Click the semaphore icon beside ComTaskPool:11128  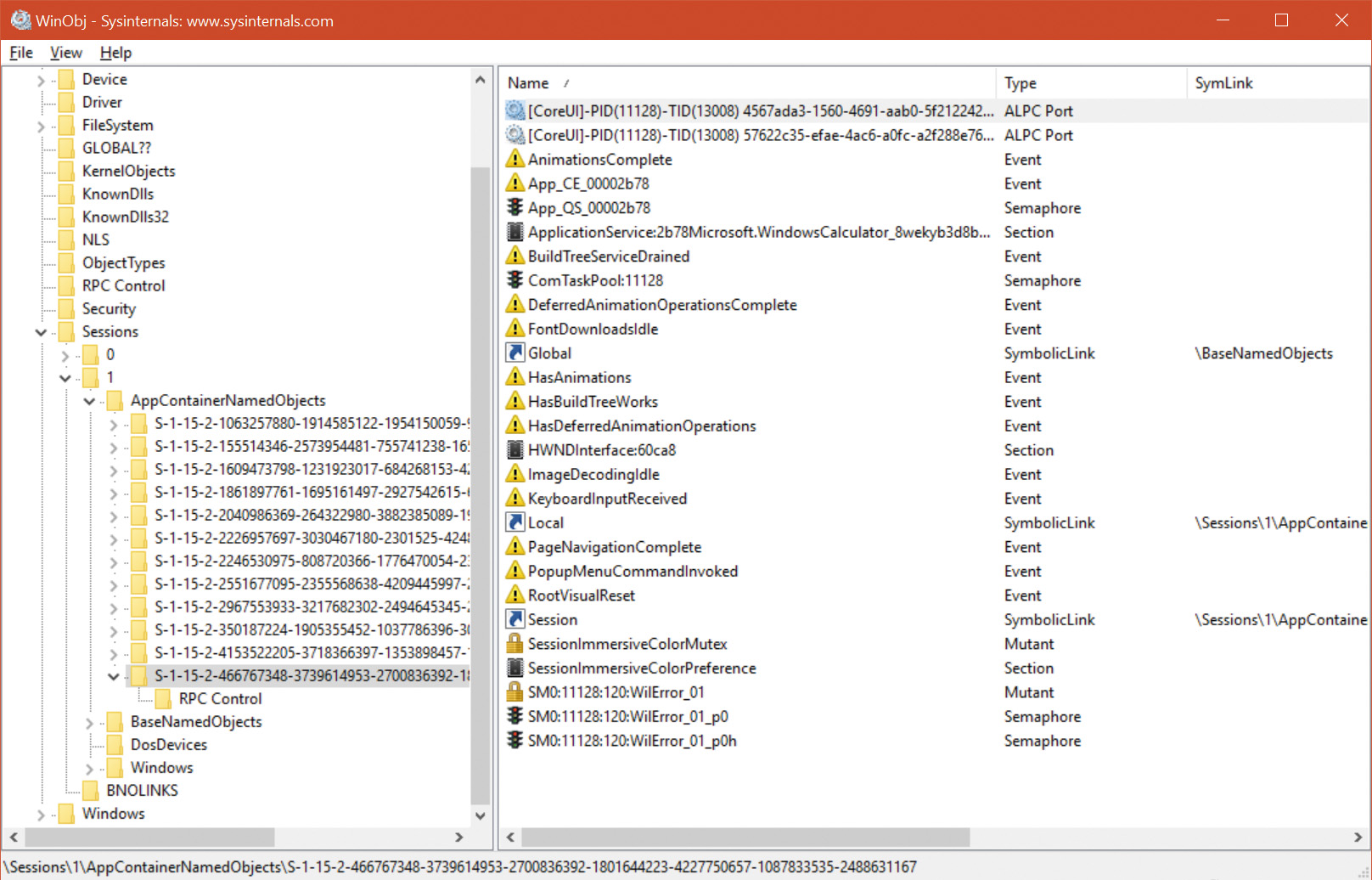coord(514,280)
